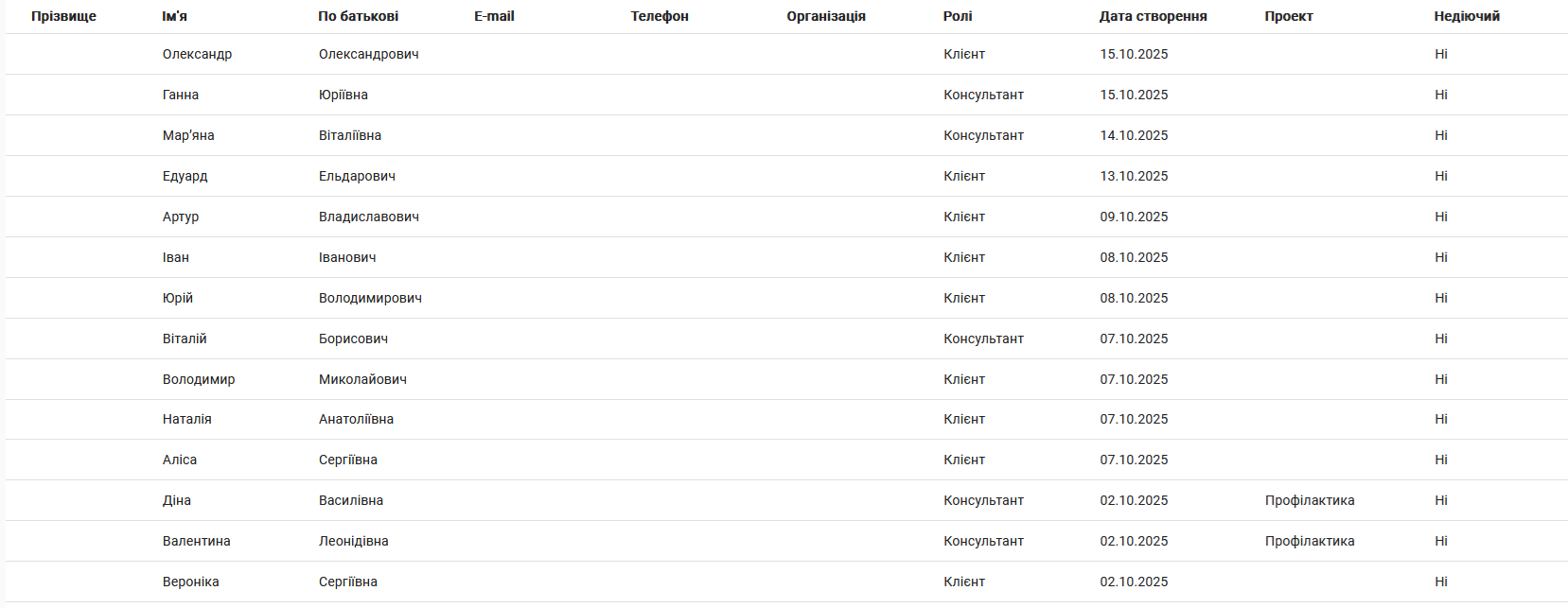Select the Мар'яна Віталіївна row

click(x=188, y=135)
